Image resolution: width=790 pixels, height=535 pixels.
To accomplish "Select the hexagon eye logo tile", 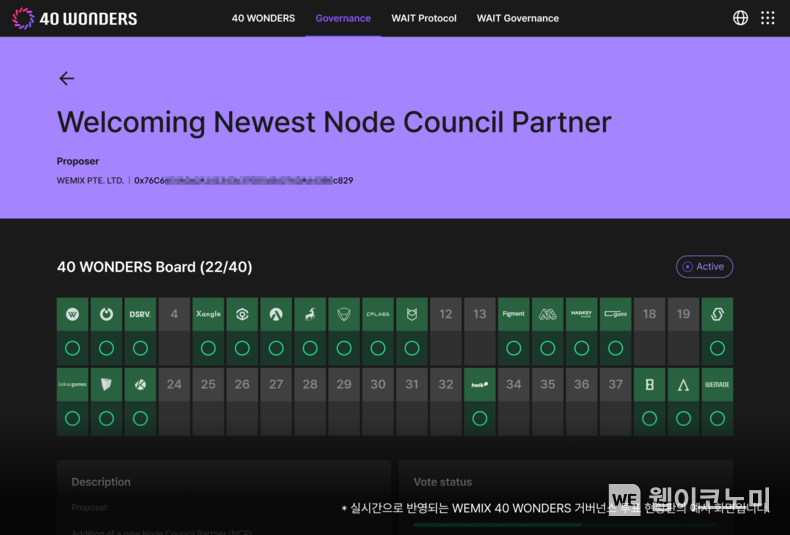I will (242, 314).
